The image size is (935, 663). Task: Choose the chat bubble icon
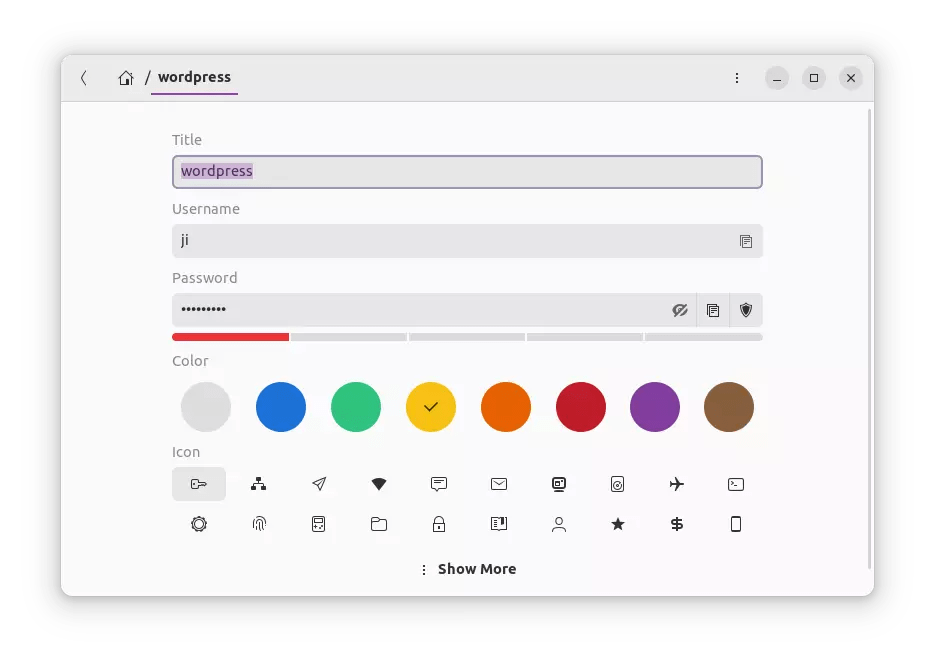pos(439,484)
